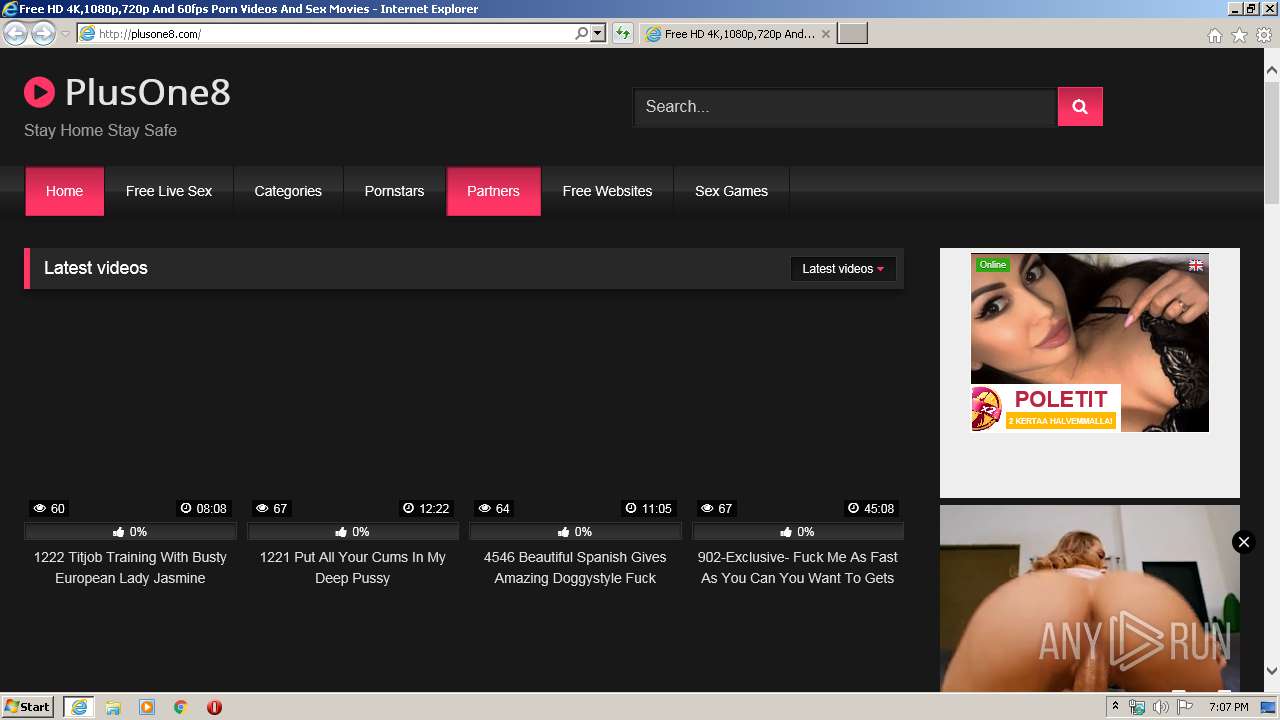Close the sidebar popup ad with X
1280x720 pixels.
pos(1243,542)
